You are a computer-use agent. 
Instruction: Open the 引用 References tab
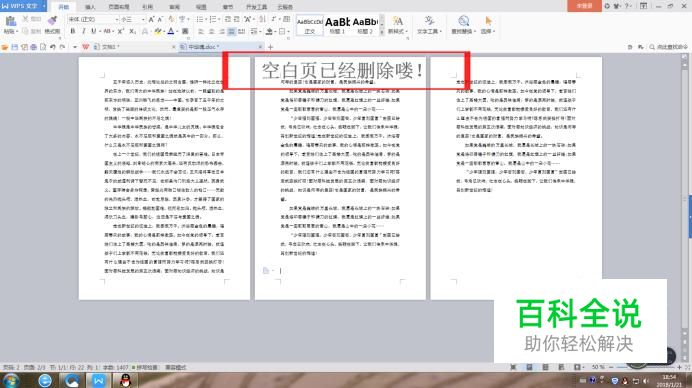click(147, 7)
